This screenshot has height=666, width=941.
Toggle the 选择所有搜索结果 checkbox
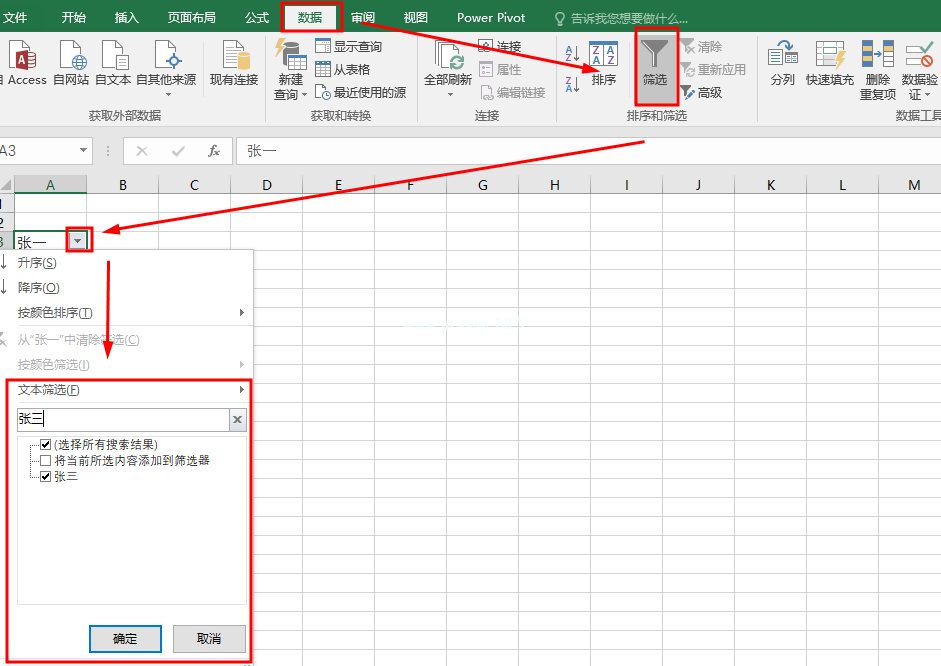45,444
